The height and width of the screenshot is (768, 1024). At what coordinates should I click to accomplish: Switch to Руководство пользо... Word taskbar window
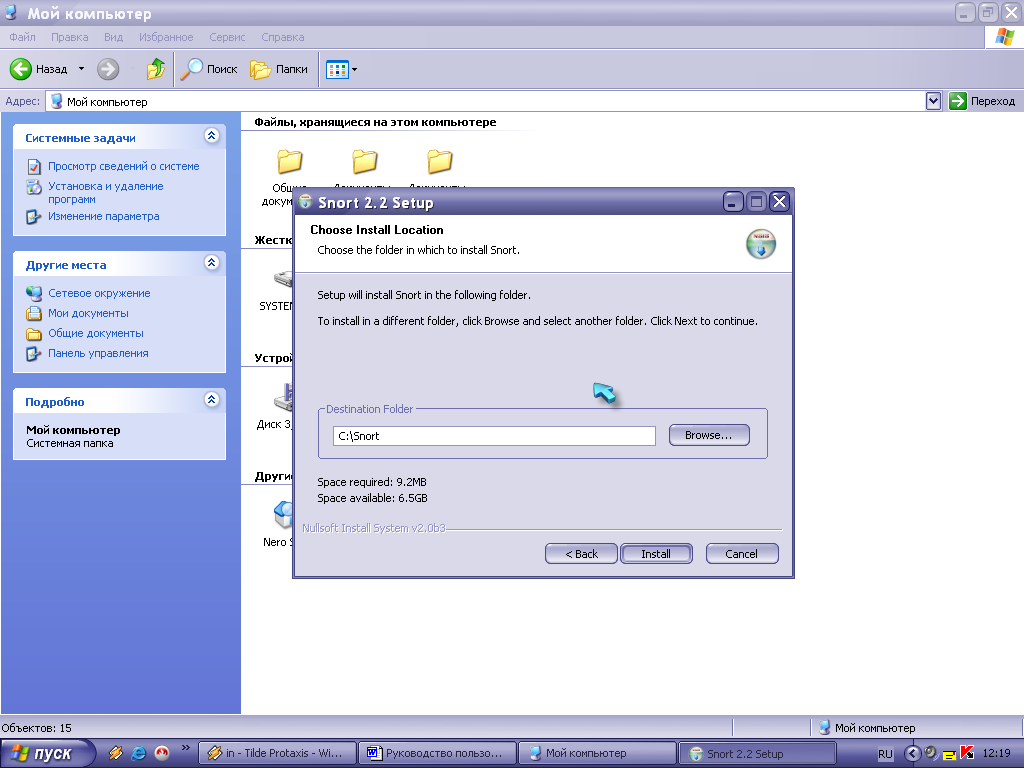click(437, 753)
